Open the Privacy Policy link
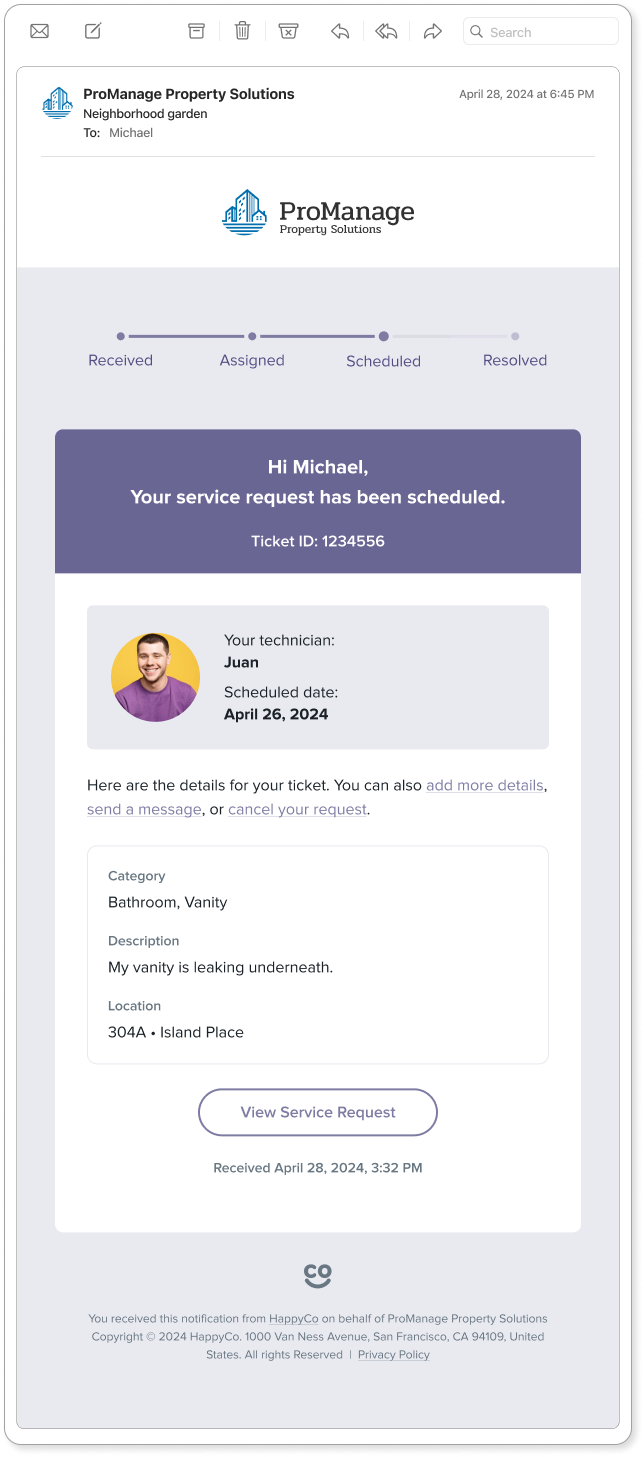This screenshot has width=644, height=1457. pos(394,1355)
